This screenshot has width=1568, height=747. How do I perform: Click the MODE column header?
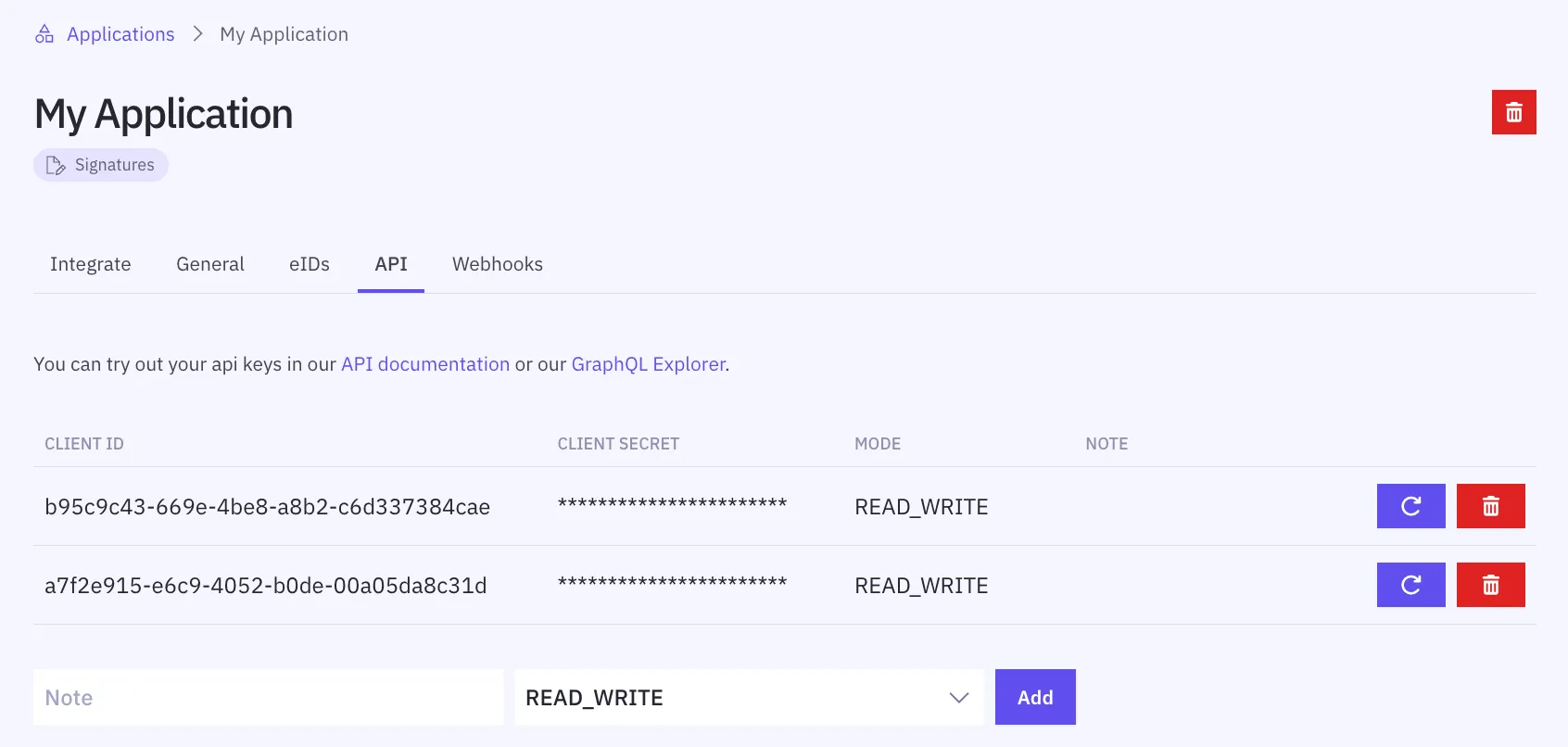coord(878,444)
